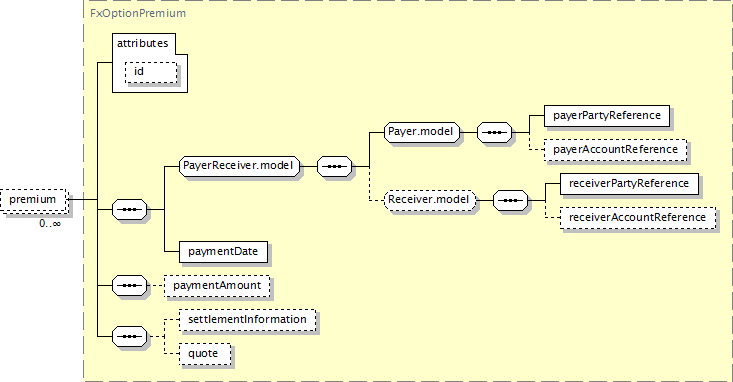
Task: Select the optional Receiver.model group node
Action: (430, 200)
